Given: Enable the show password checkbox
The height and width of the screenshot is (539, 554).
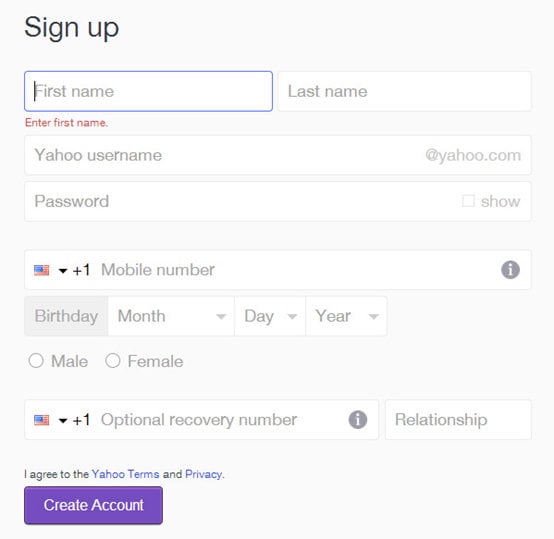Looking at the screenshot, I should [x=468, y=201].
